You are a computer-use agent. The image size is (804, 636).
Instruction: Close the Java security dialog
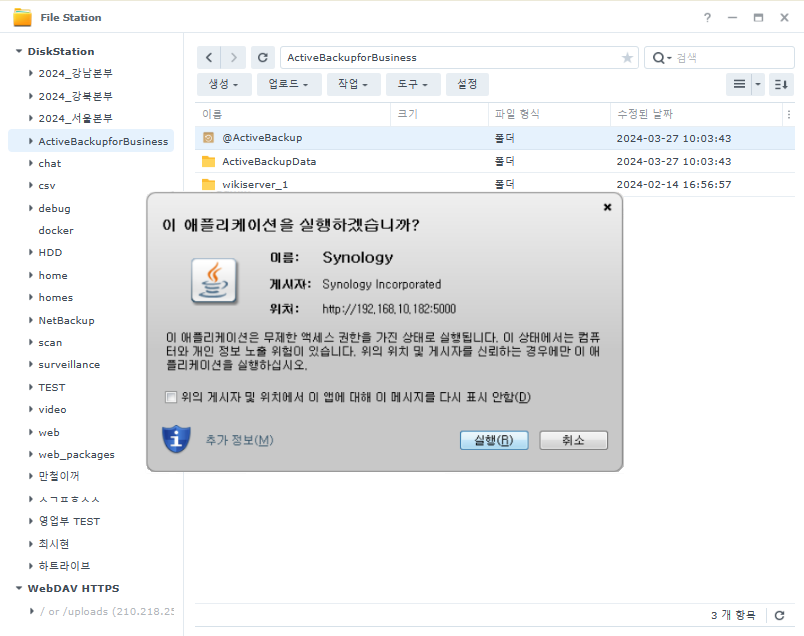coord(608,207)
